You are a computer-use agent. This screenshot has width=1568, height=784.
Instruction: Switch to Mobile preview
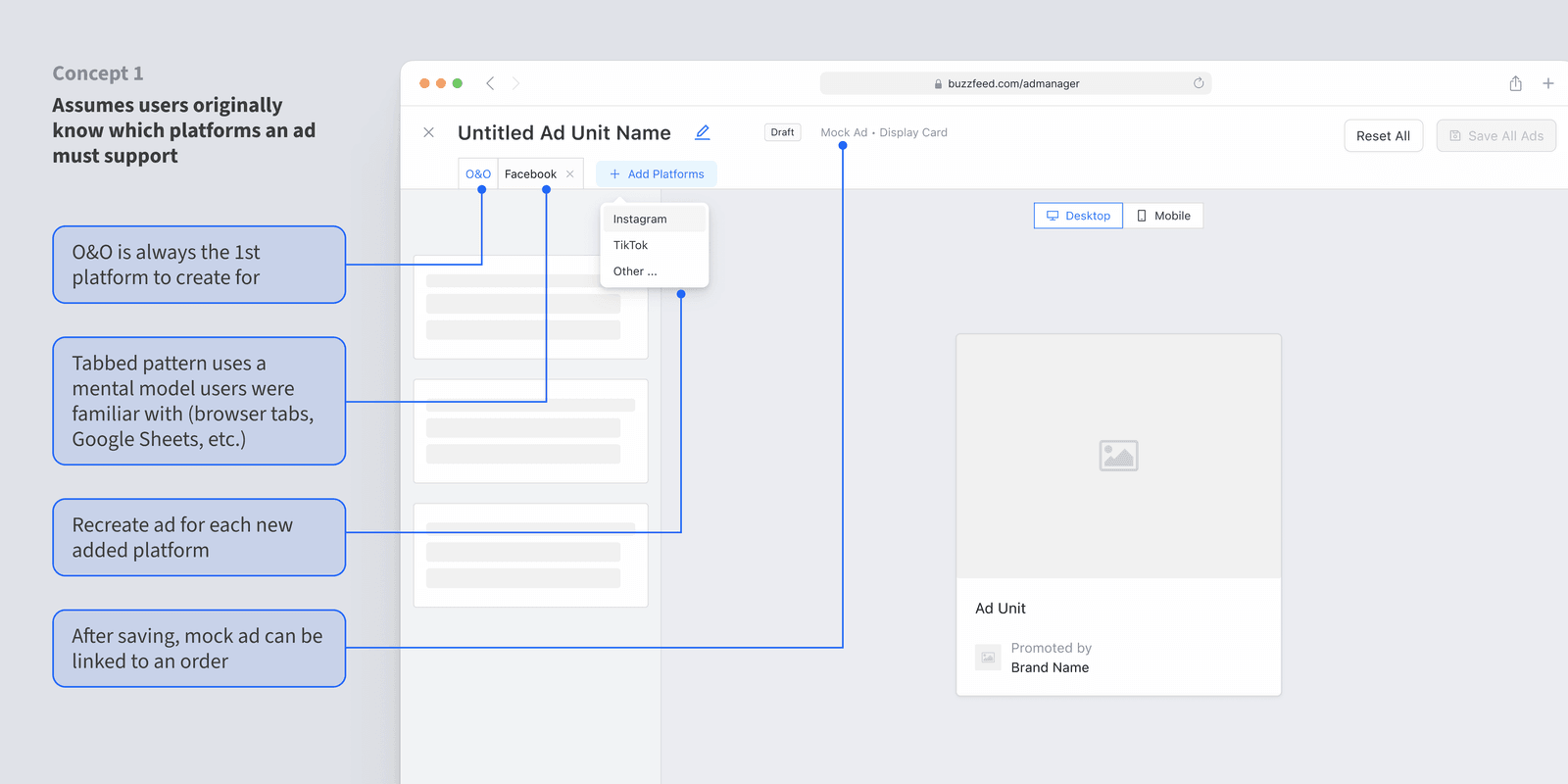pyautogui.click(x=1163, y=216)
